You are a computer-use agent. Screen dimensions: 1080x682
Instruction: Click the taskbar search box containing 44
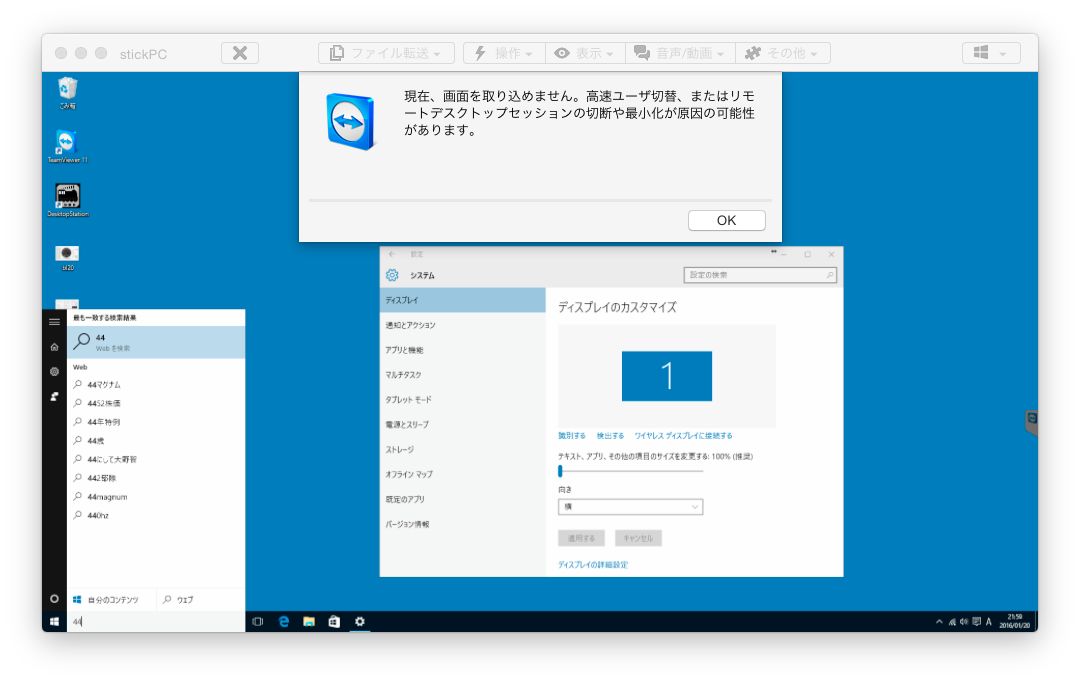click(156, 621)
